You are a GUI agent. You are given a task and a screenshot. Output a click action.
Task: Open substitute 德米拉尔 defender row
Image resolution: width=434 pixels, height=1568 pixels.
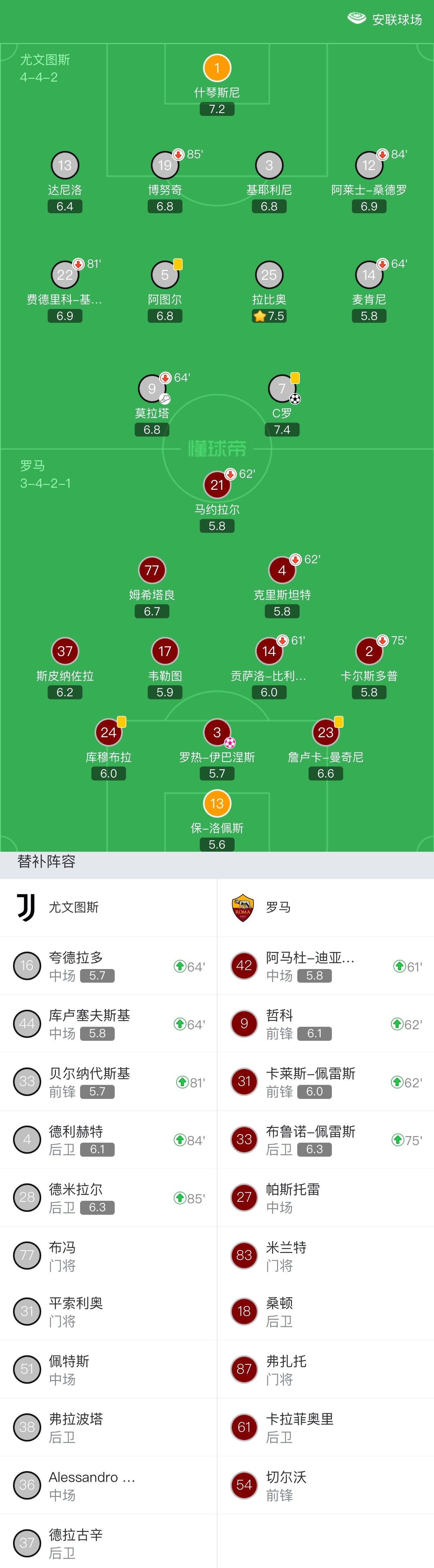click(108, 1198)
